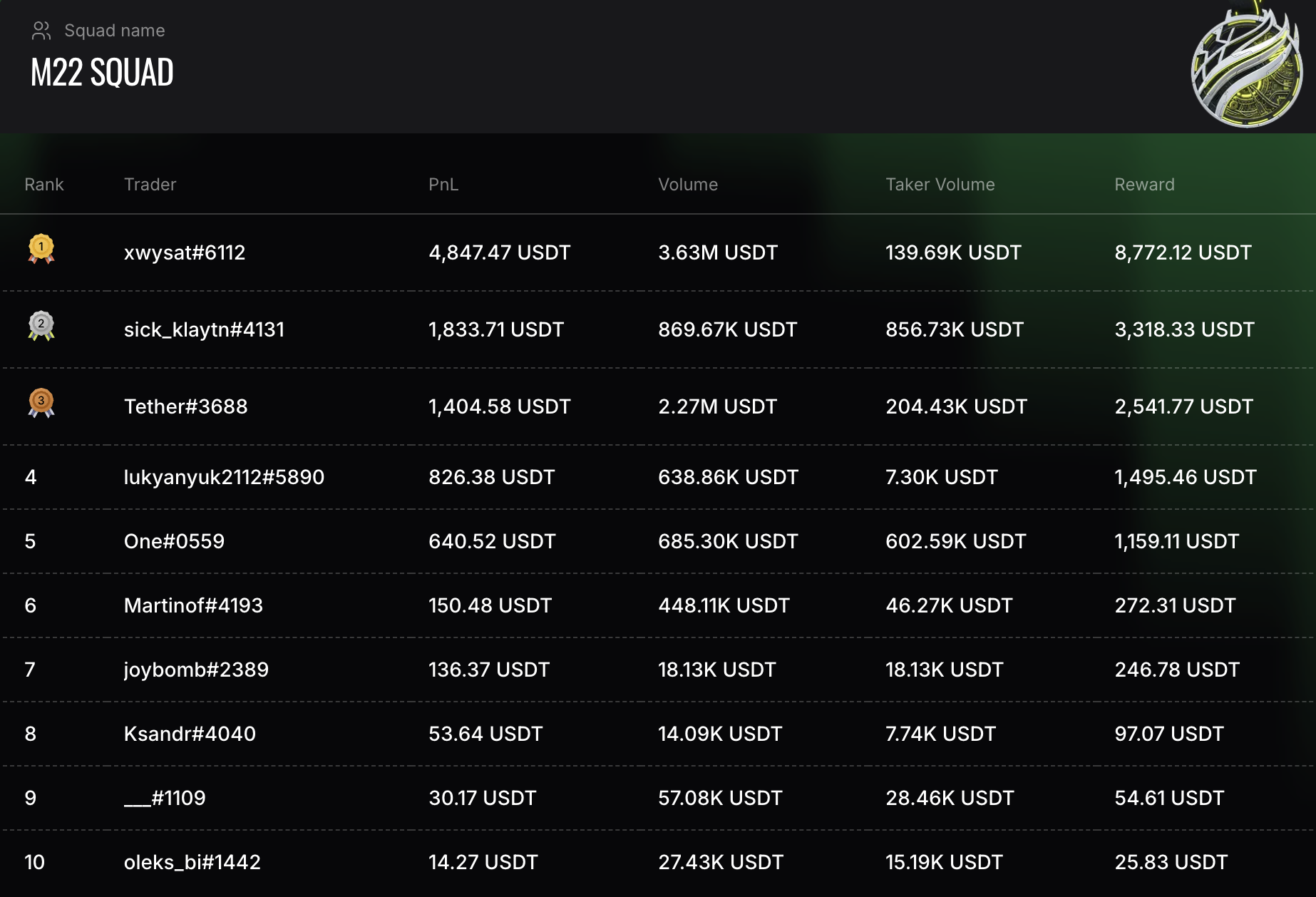Click the bronze third-place medal icon
The width and height of the screenshot is (1316, 897).
41,403
